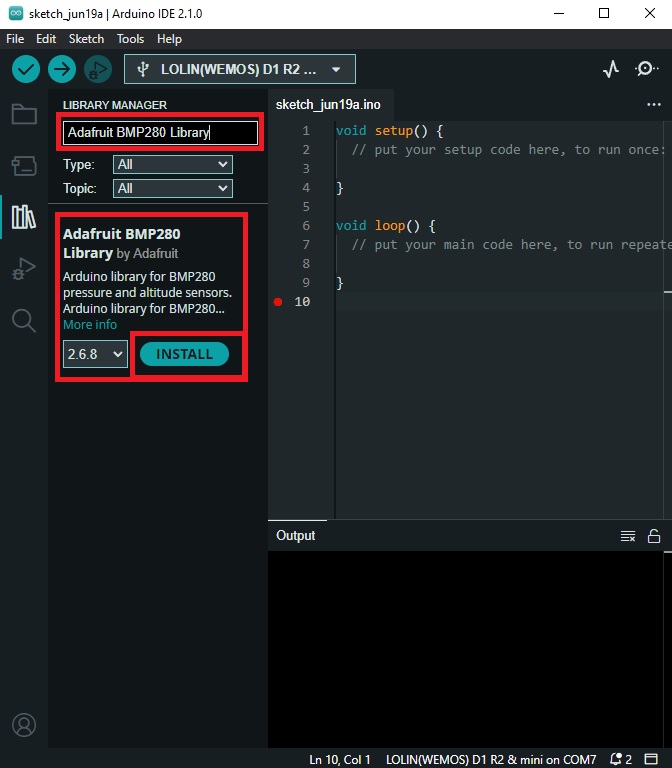Open the Topic filter dropdown
The image size is (672, 768).
[173, 189]
